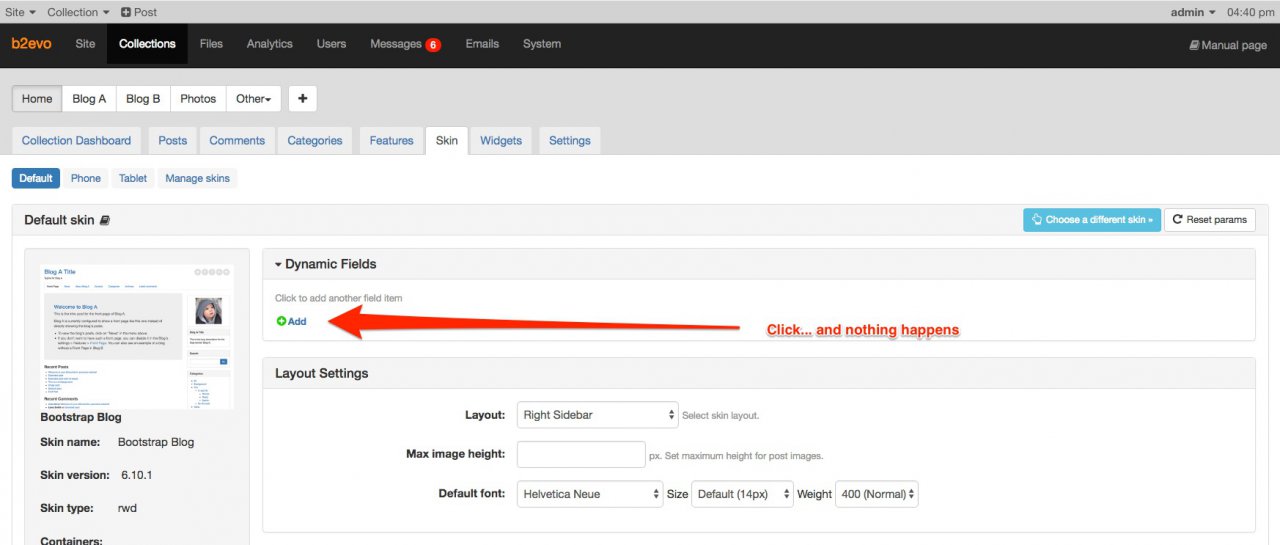Open Messages in main navigation
This screenshot has width=1280, height=545.
(x=397, y=44)
